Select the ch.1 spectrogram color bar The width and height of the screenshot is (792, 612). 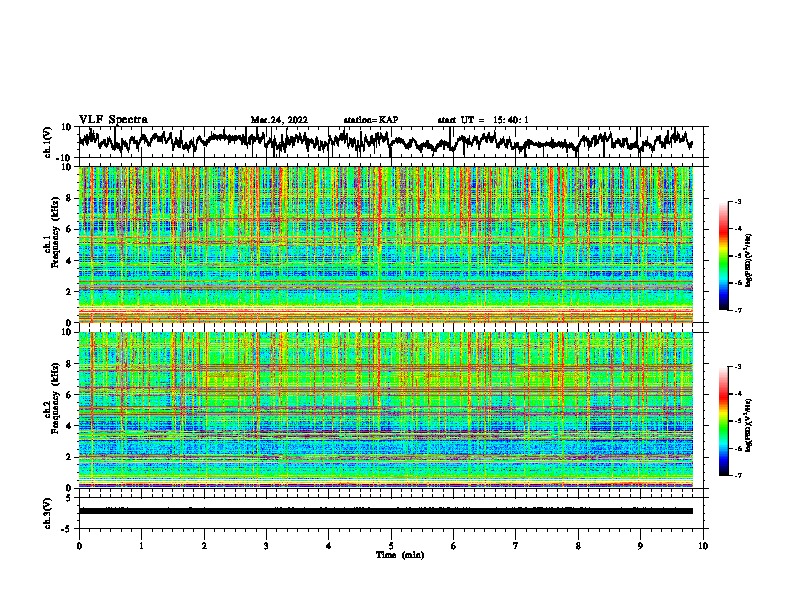[723, 256]
